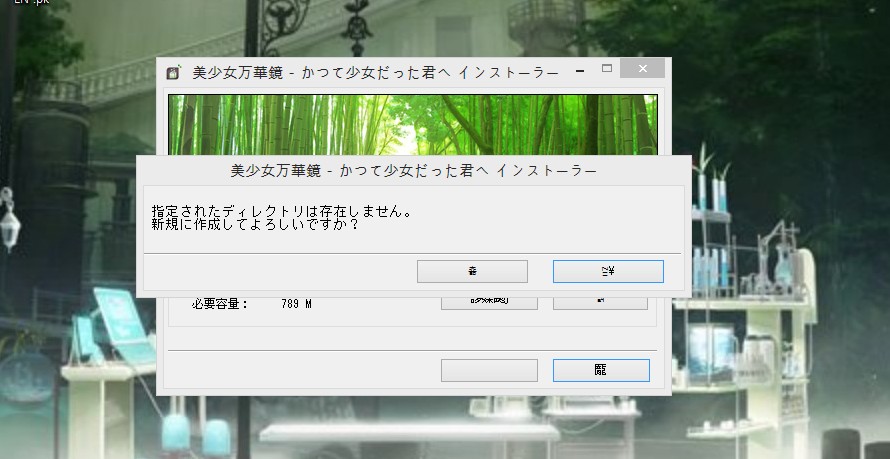The width and height of the screenshot is (890, 459).
Task: Click the bamboo forest banner image
Action: [x=412, y=124]
